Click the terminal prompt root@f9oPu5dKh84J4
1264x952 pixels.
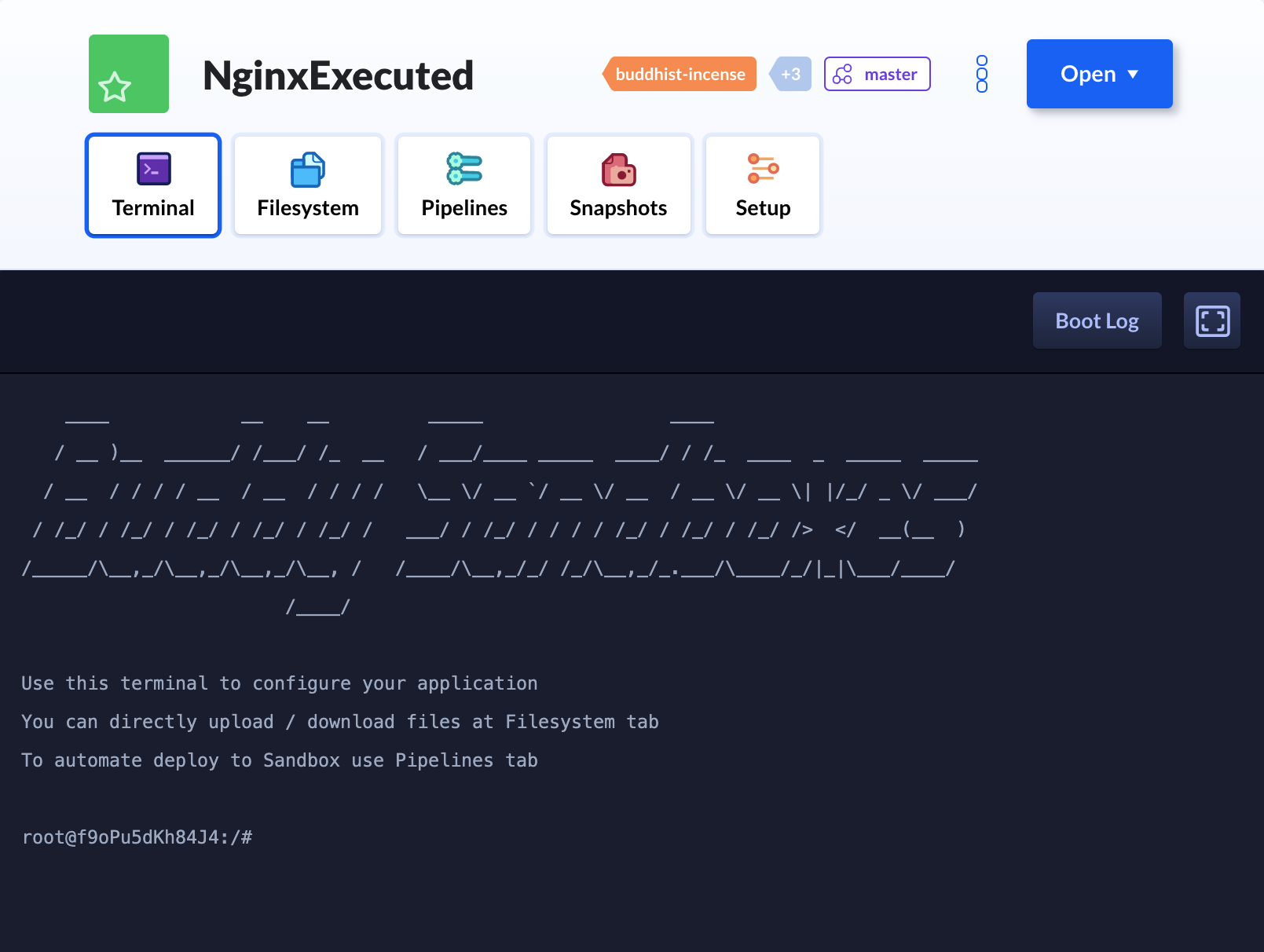click(x=137, y=837)
